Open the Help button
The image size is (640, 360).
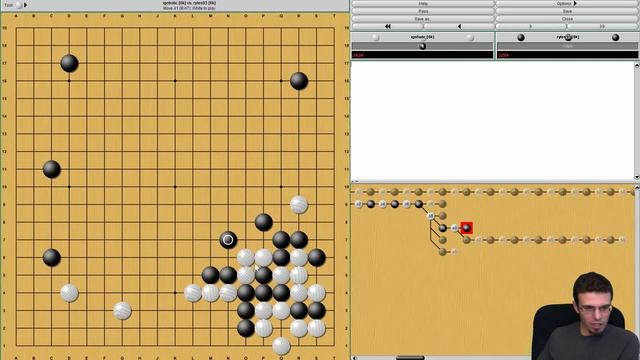pos(423,3)
